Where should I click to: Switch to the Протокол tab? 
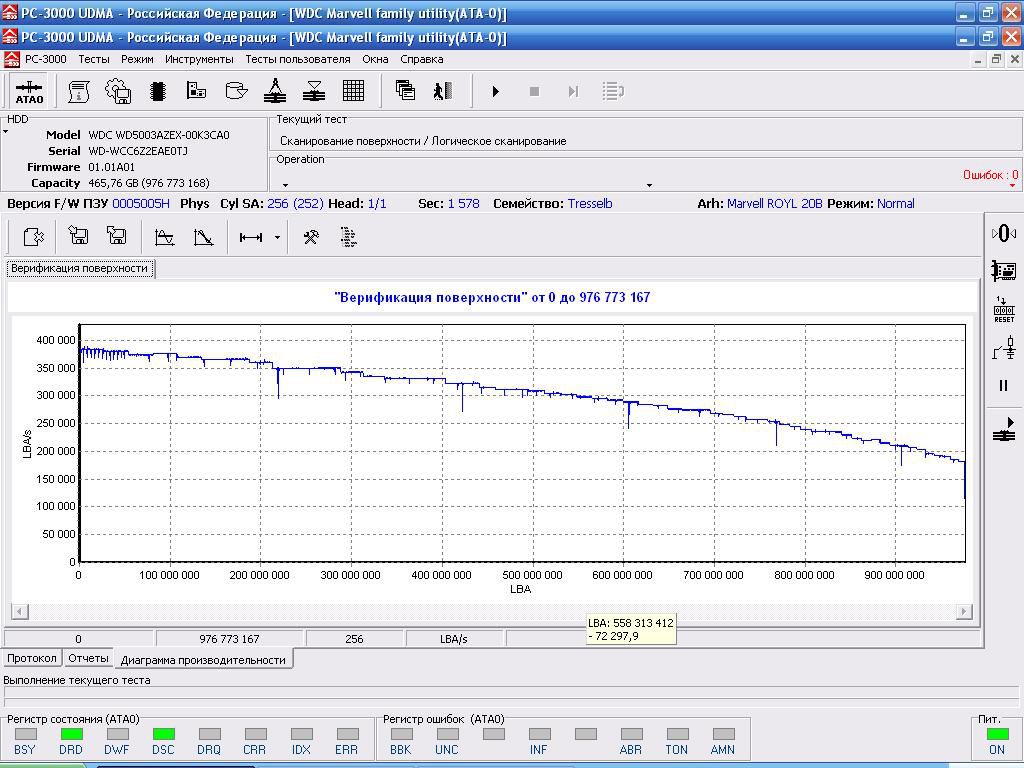(x=32, y=658)
